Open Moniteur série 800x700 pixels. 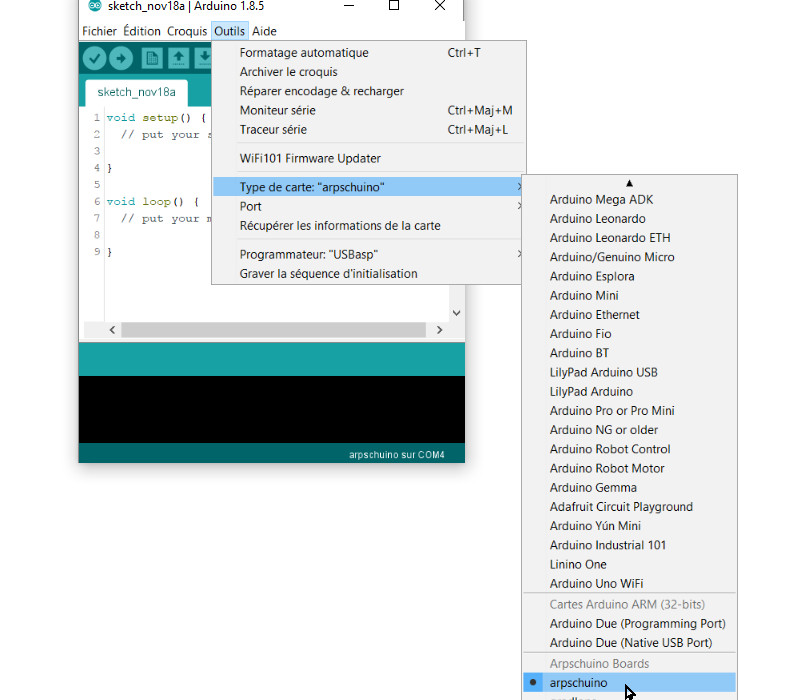pos(369,110)
